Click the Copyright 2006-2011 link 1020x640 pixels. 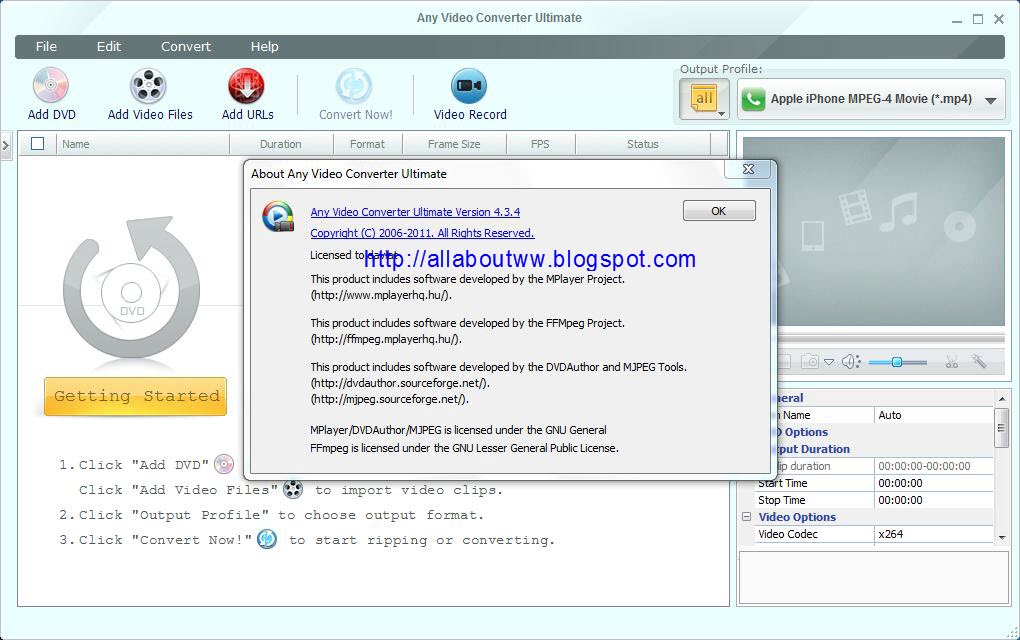(x=422, y=233)
